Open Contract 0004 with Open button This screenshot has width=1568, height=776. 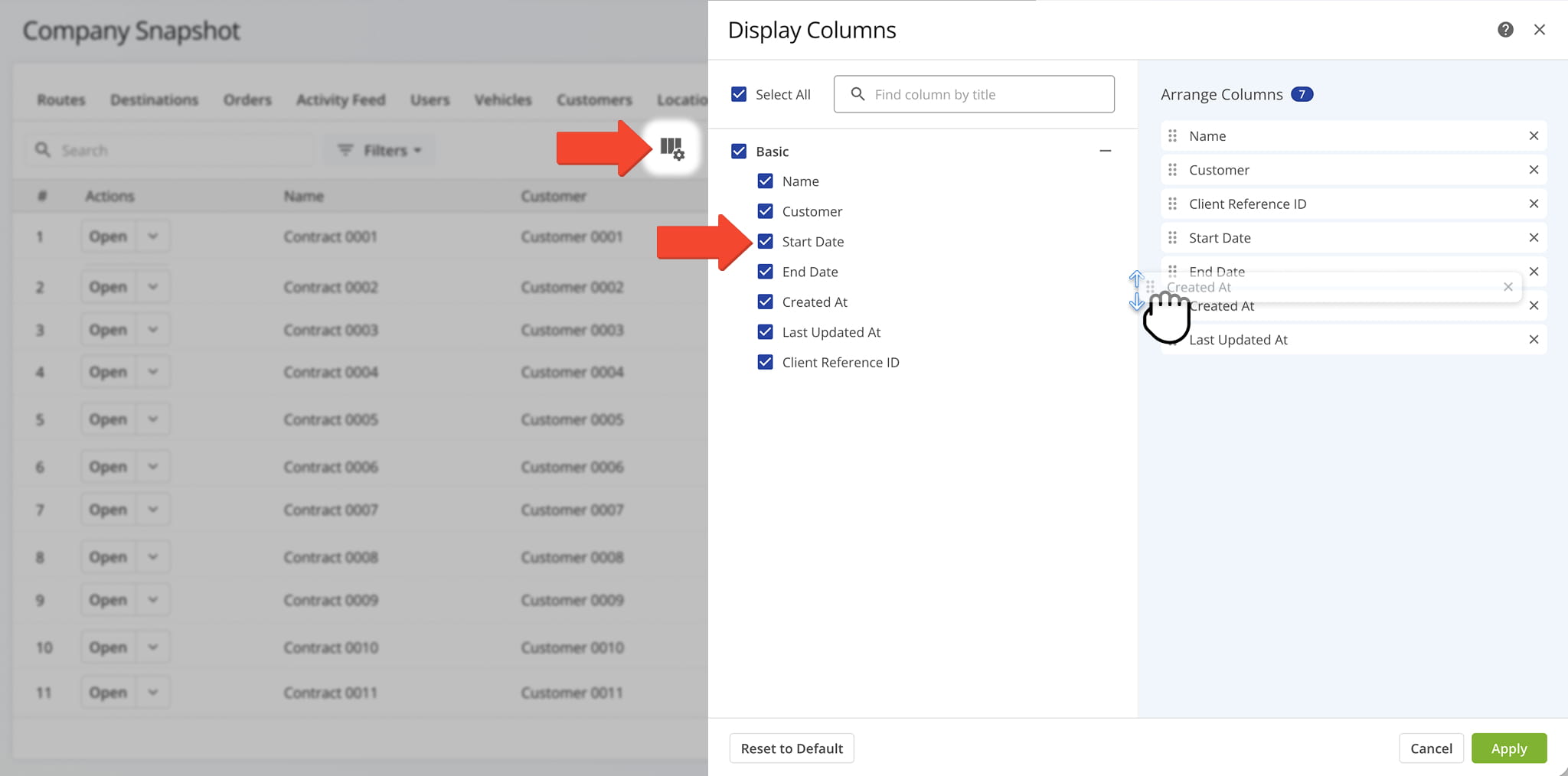coord(108,372)
